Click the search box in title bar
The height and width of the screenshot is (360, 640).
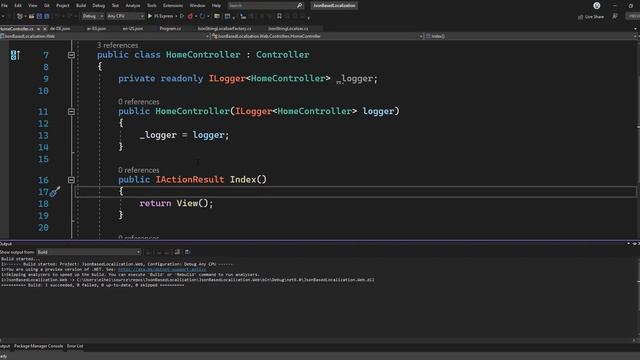(265, 5)
